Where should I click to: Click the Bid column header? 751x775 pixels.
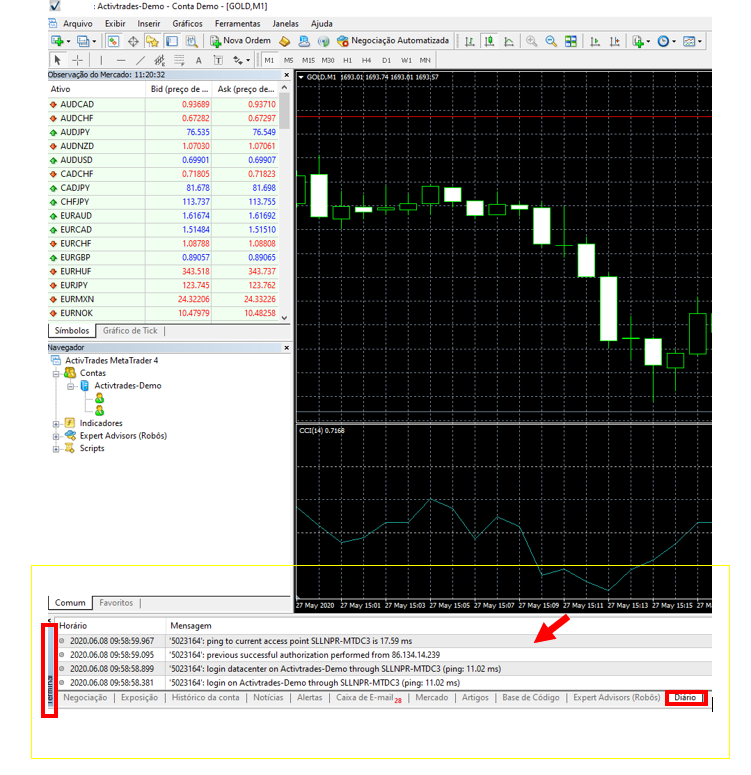tap(179, 89)
